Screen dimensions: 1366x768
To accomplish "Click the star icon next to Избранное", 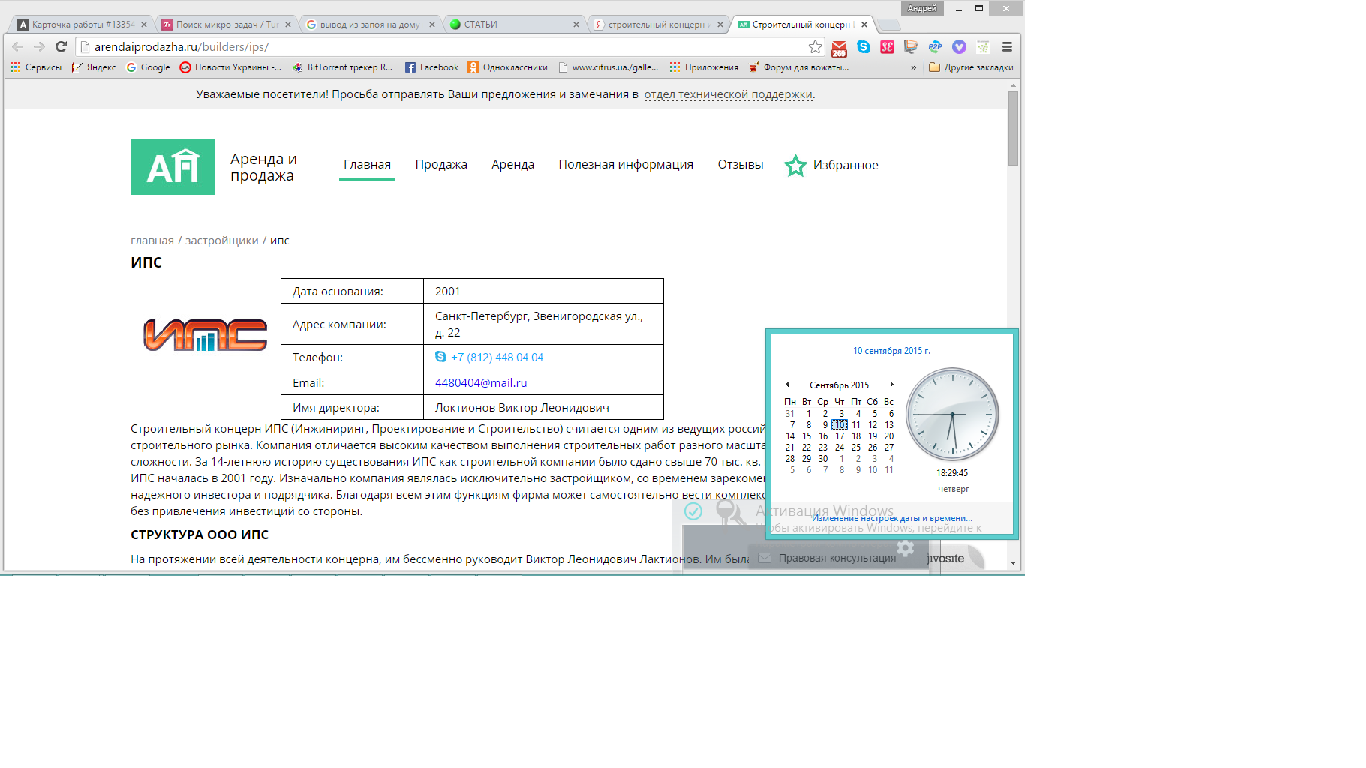I will pos(795,166).
